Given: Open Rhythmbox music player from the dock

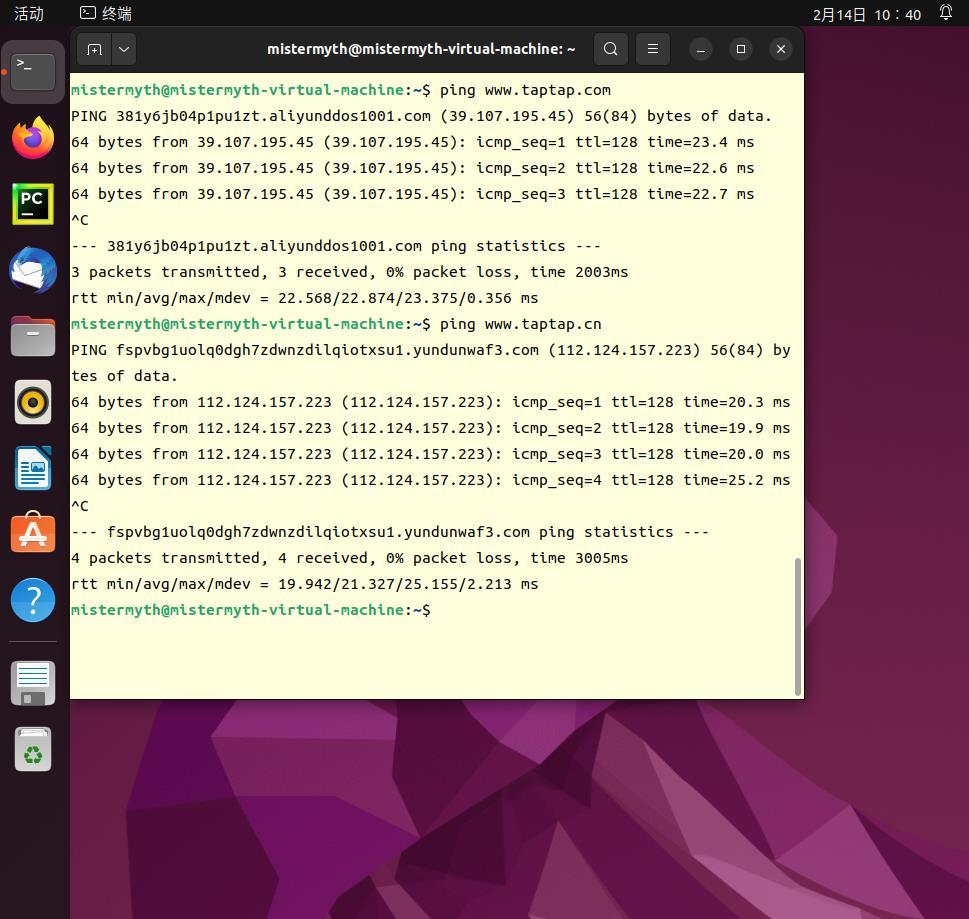Looking at the screenshot, I should point(33,402).
